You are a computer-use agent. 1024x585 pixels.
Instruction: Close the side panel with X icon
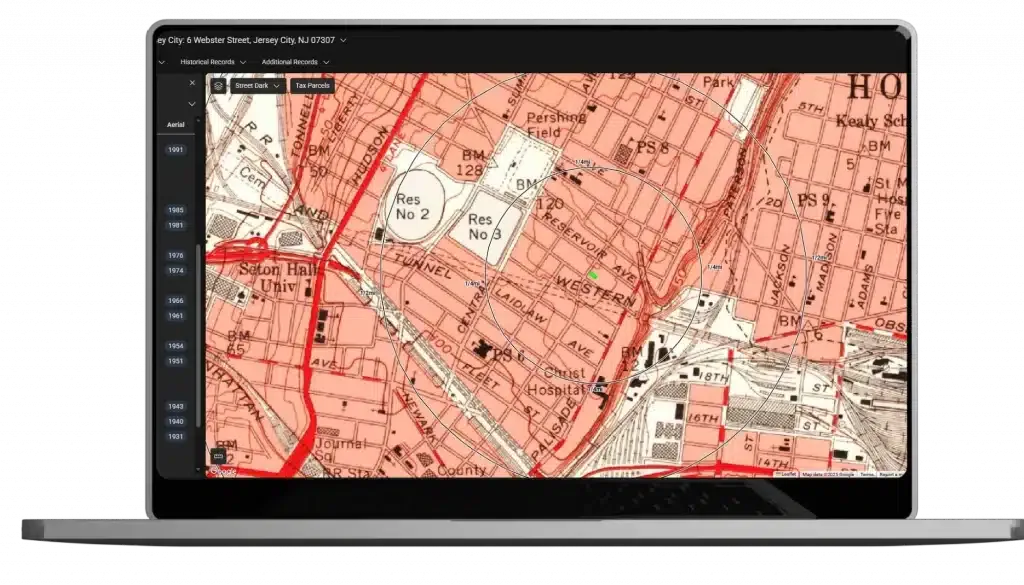(x=192, y=83)
